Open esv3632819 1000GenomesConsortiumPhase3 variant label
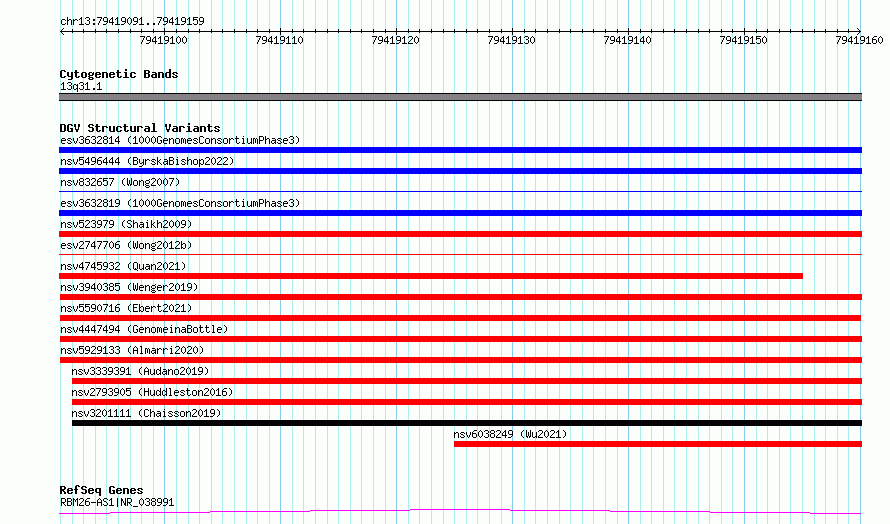Viewport: 890px width, 524px height. 180,203
